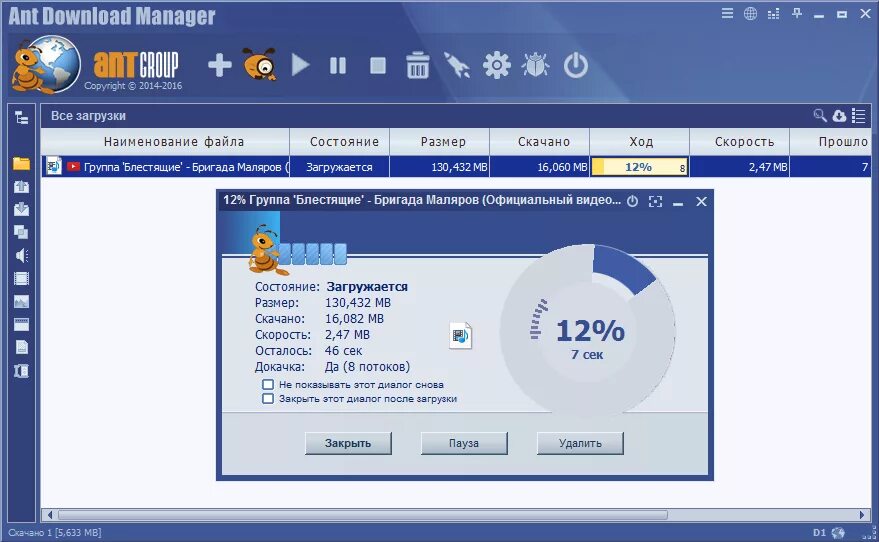Click the power shutdown icon in toolbar
879x542 pixels.
[x=576, y=66]
